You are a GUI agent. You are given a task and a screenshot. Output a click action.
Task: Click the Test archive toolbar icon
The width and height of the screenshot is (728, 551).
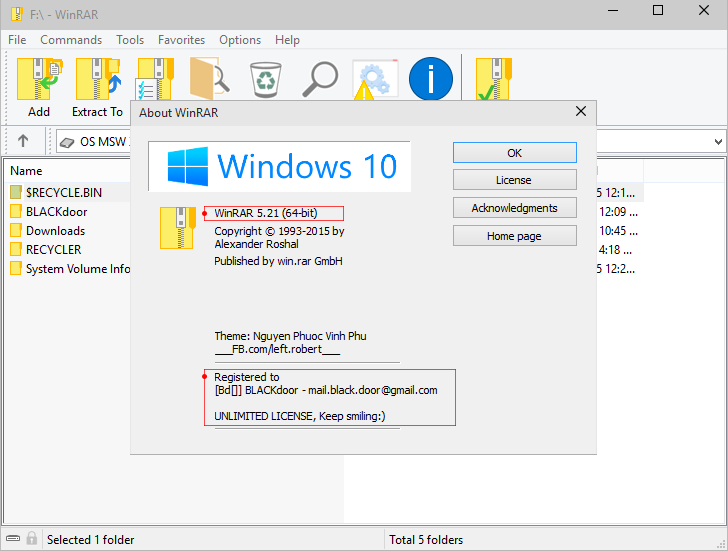pyautogui.click(x=155, y=79)
